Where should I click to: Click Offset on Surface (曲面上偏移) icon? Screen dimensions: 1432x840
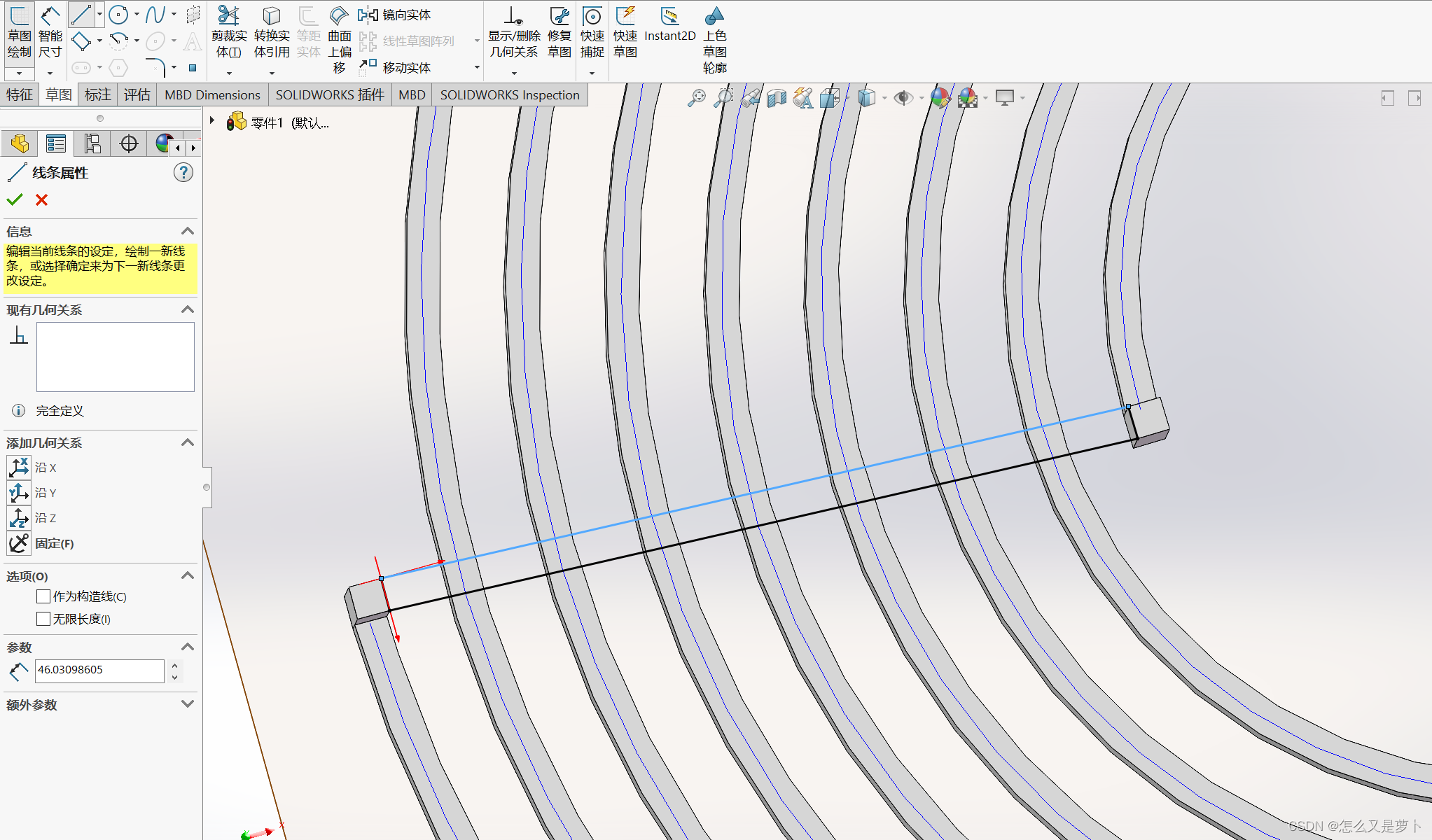click(339, 15)
